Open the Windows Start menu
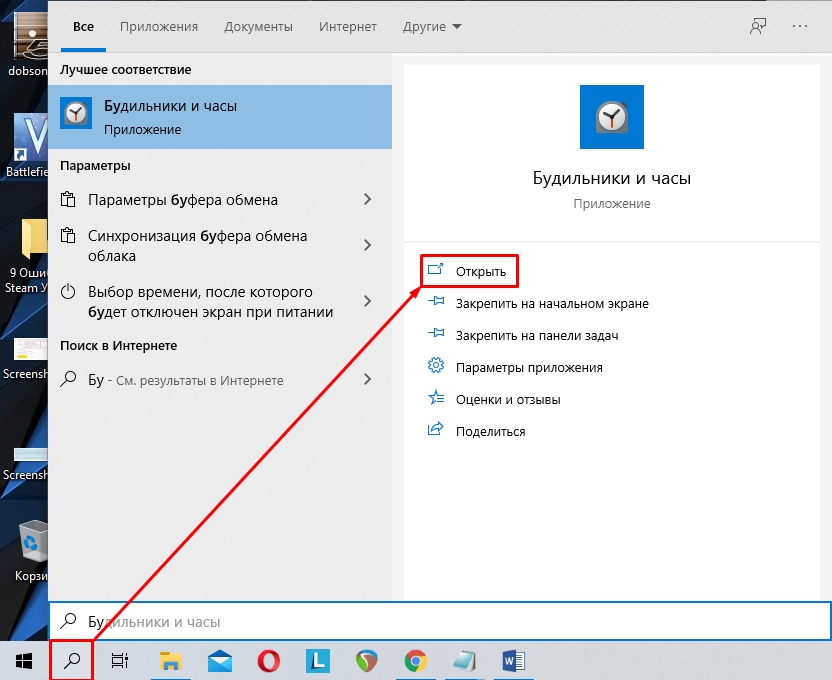The image size is (832, 680). [x=24, y=660]
